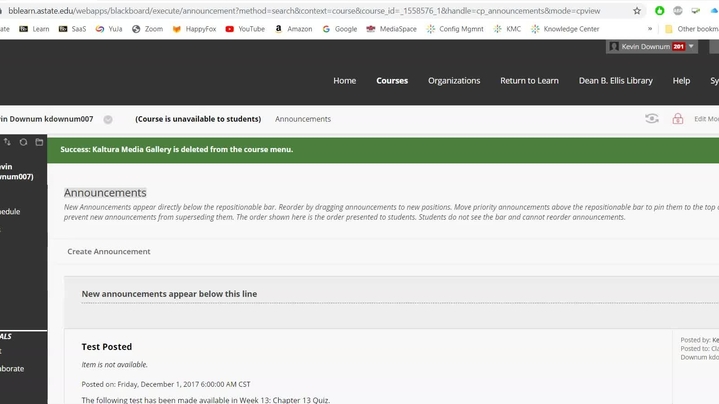Click '(Course is unavailable to students)' text
Image resolution: width=719 pixels, height=404 pixels.
[198, 119]
